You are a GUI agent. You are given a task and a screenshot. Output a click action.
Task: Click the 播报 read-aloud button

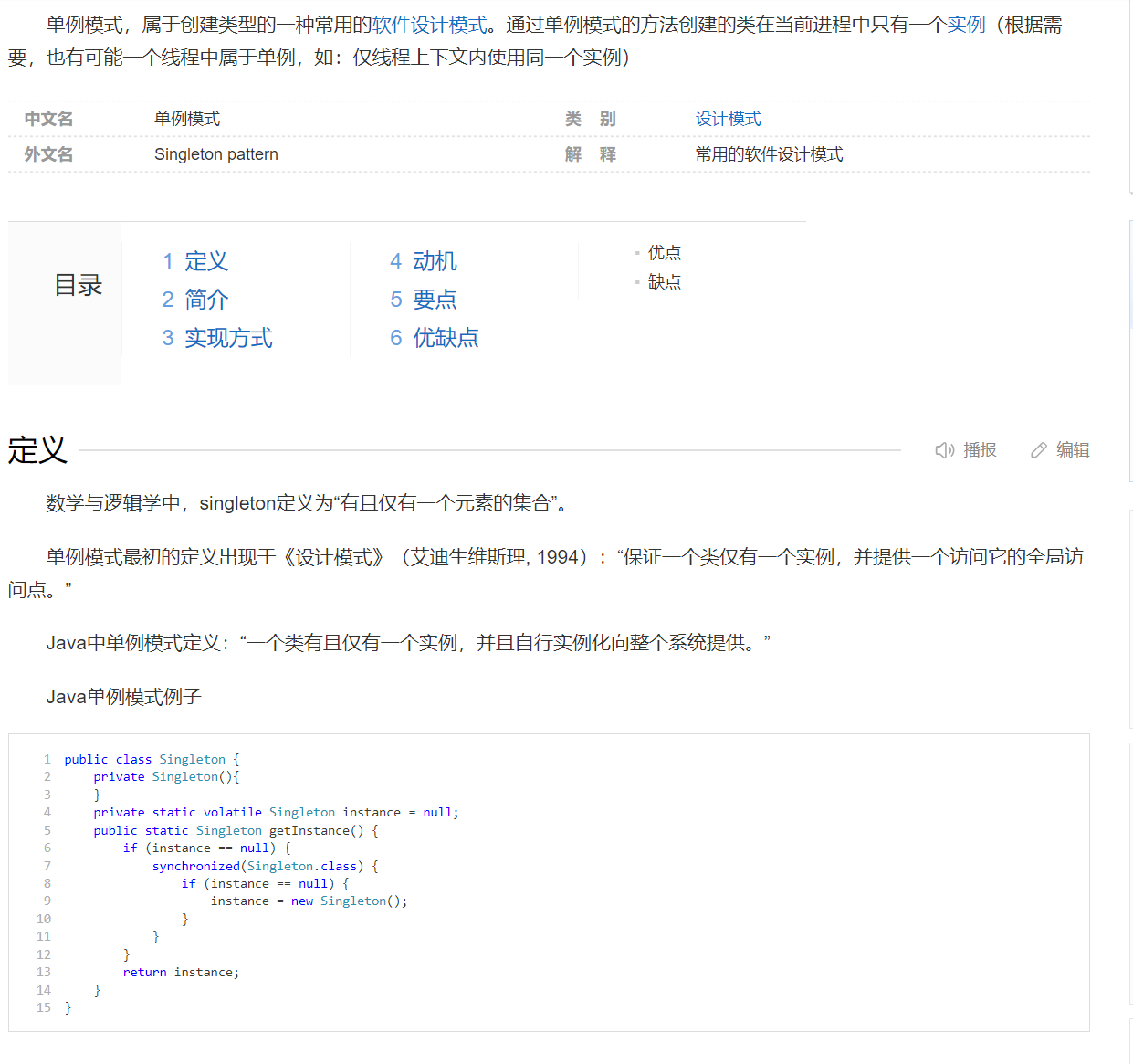coord(966,450)
